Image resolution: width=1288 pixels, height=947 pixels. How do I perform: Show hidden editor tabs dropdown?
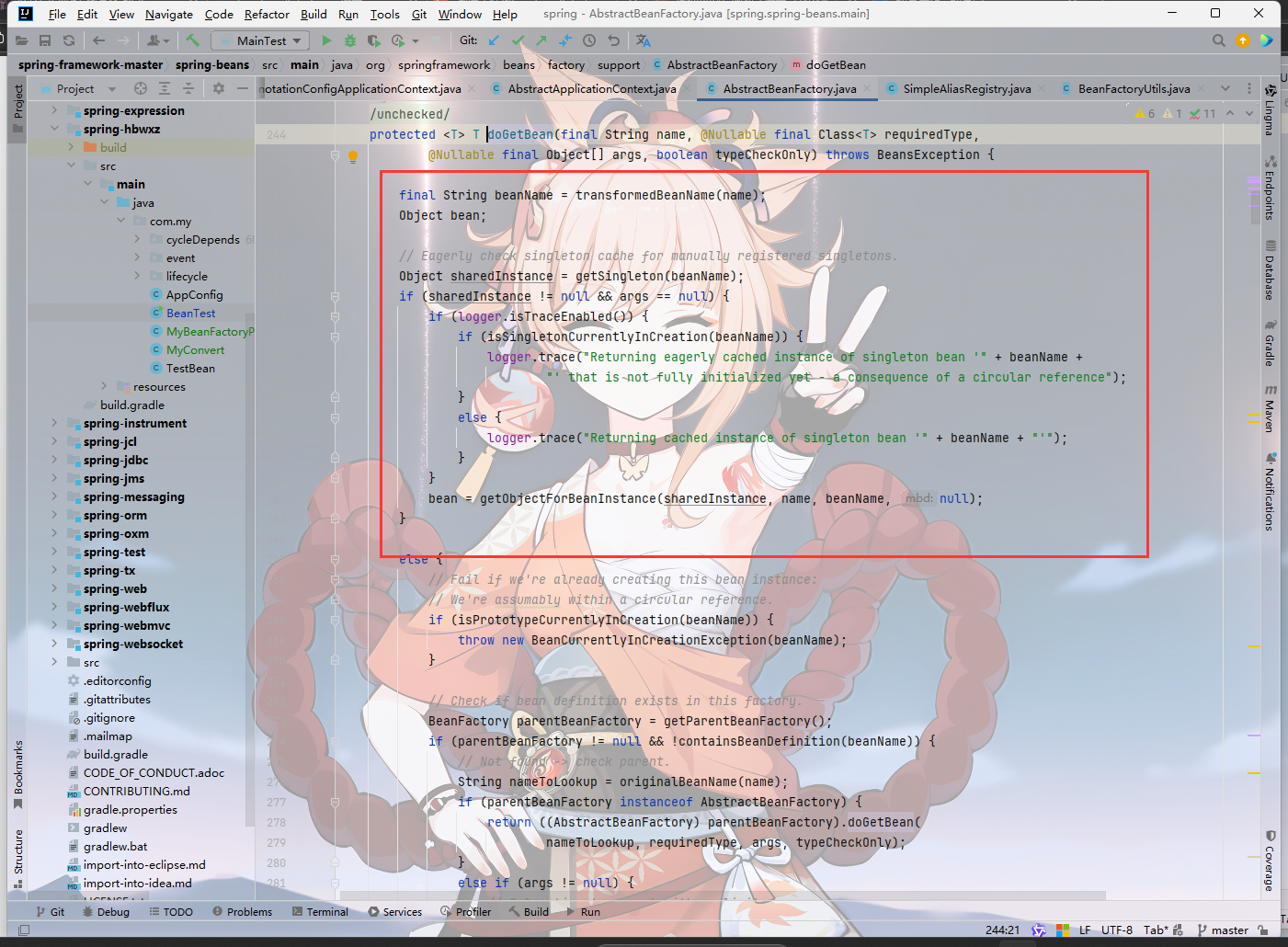point(1225,88)
